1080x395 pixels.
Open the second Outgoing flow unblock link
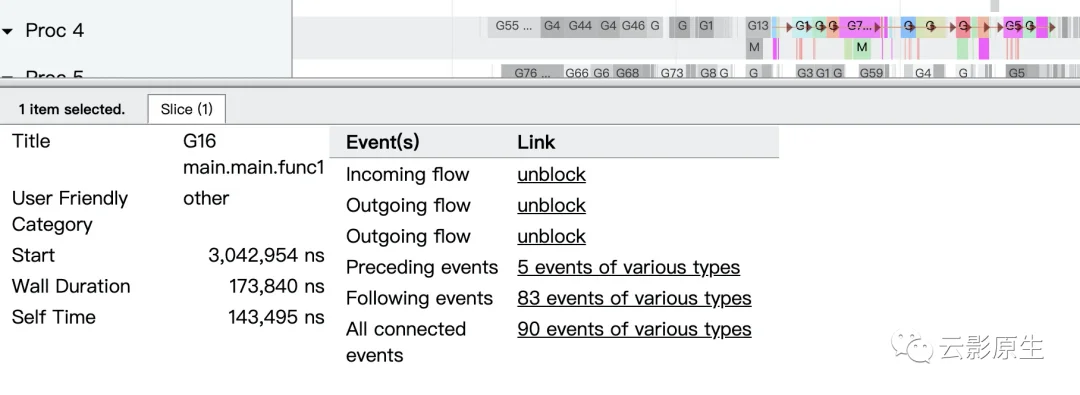click(x=551, y=236)
